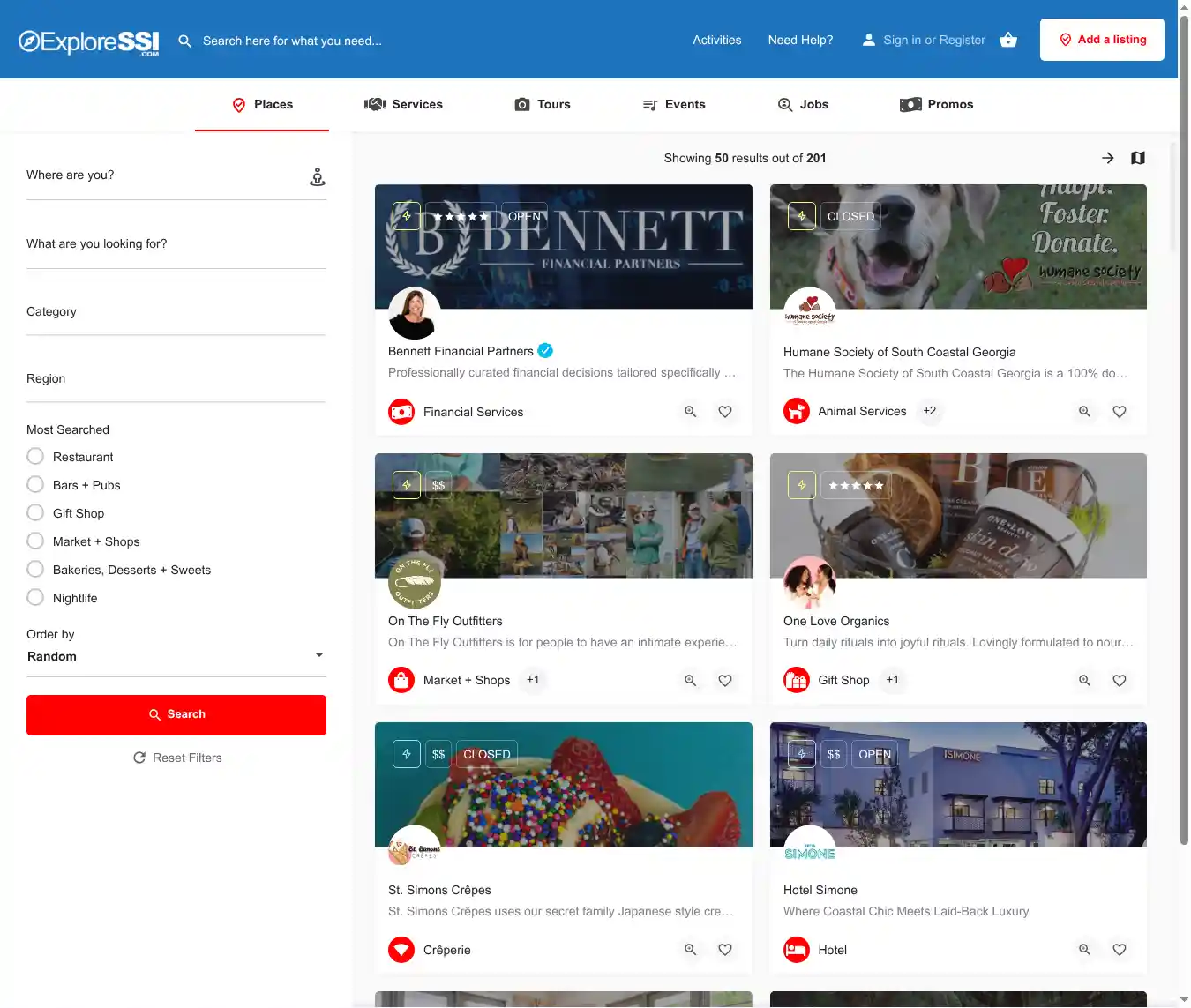Open the shopping basket icon

1007,40
